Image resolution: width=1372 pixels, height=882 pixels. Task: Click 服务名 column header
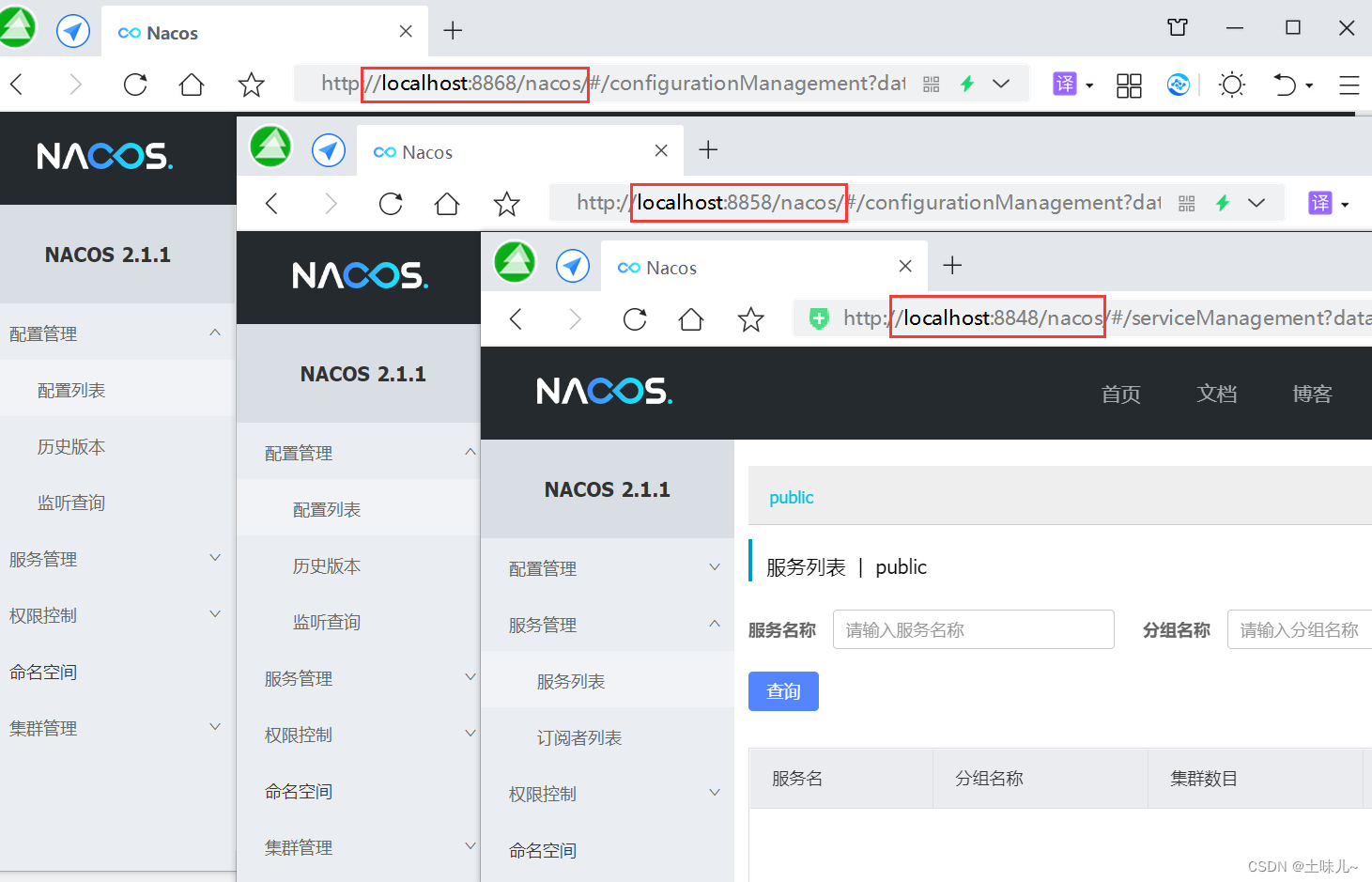(x=797, y=778)
